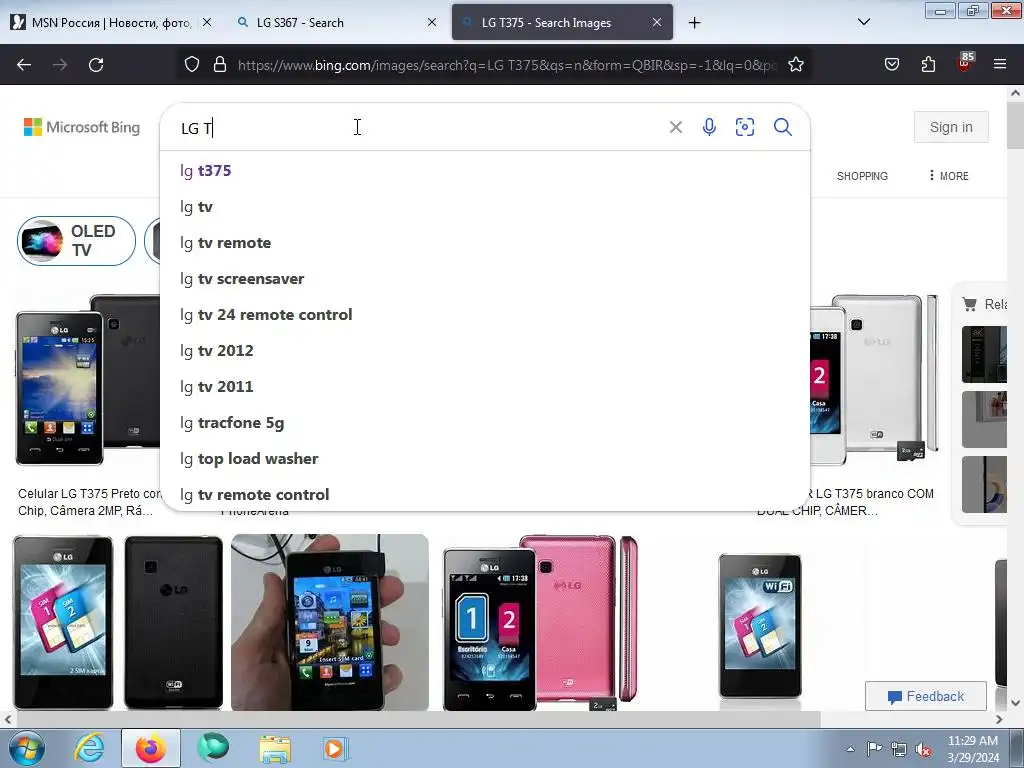The height and width of the screenshot is (768, 1024).
Task: Open Firefox application menu
Action: point(1000,65)
